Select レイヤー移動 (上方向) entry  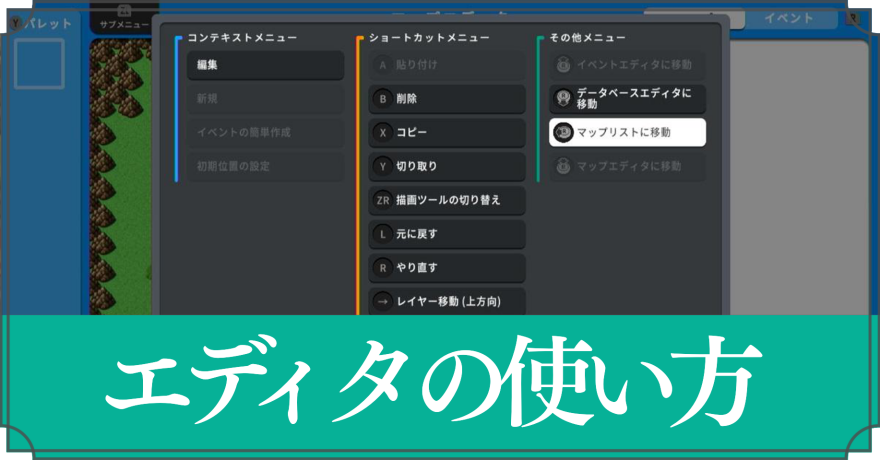coord(447,301)
